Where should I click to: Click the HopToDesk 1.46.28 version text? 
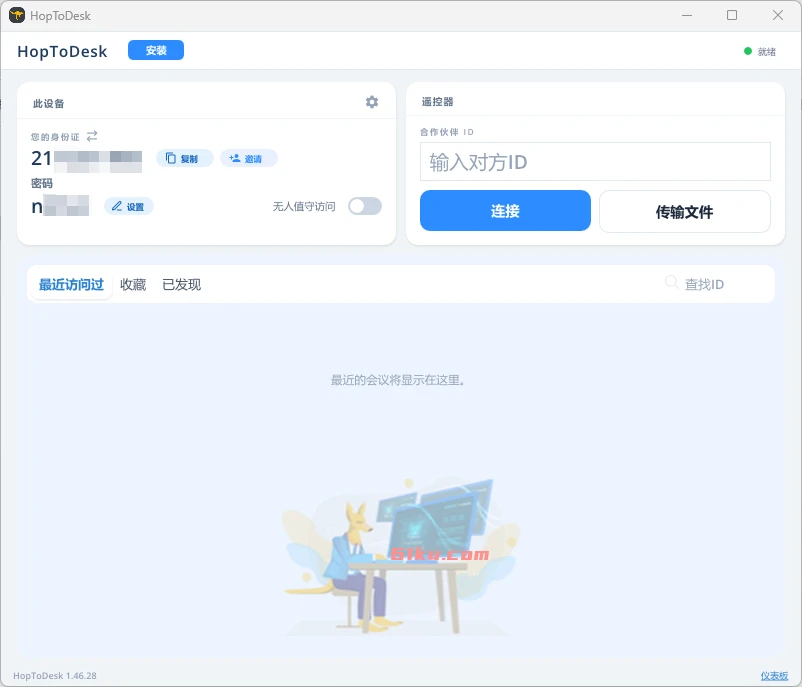[x=55, y=676]
